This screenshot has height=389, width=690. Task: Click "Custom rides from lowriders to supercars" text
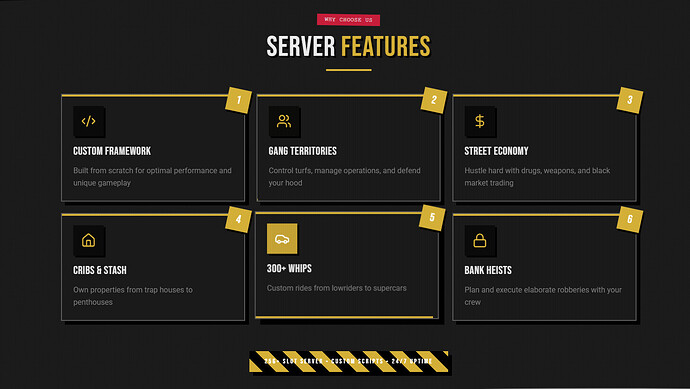337,288
